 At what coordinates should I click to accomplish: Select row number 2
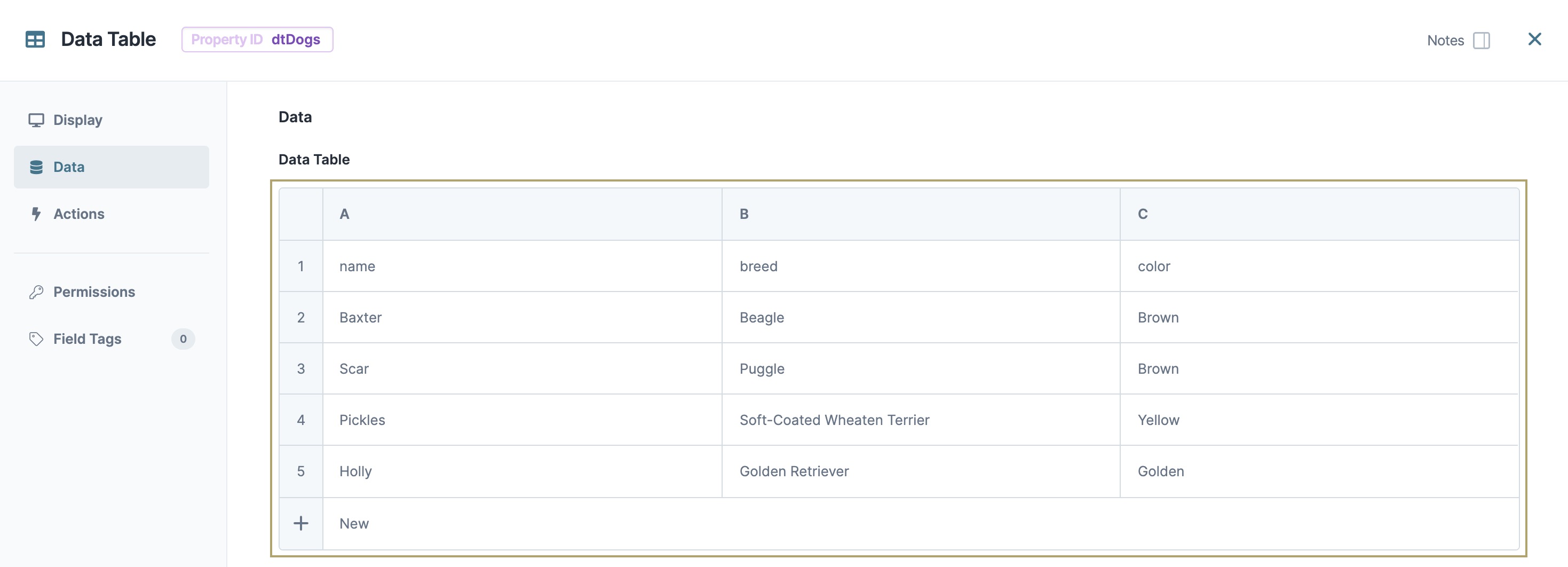click(x=300, y=317)
